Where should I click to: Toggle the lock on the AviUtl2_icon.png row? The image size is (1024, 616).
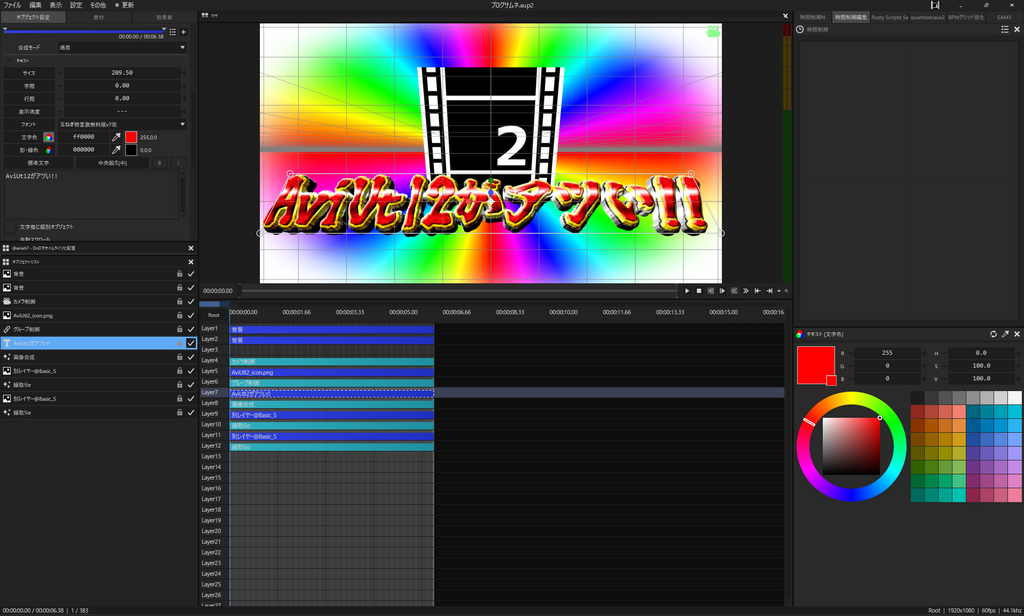coord(180,316)
